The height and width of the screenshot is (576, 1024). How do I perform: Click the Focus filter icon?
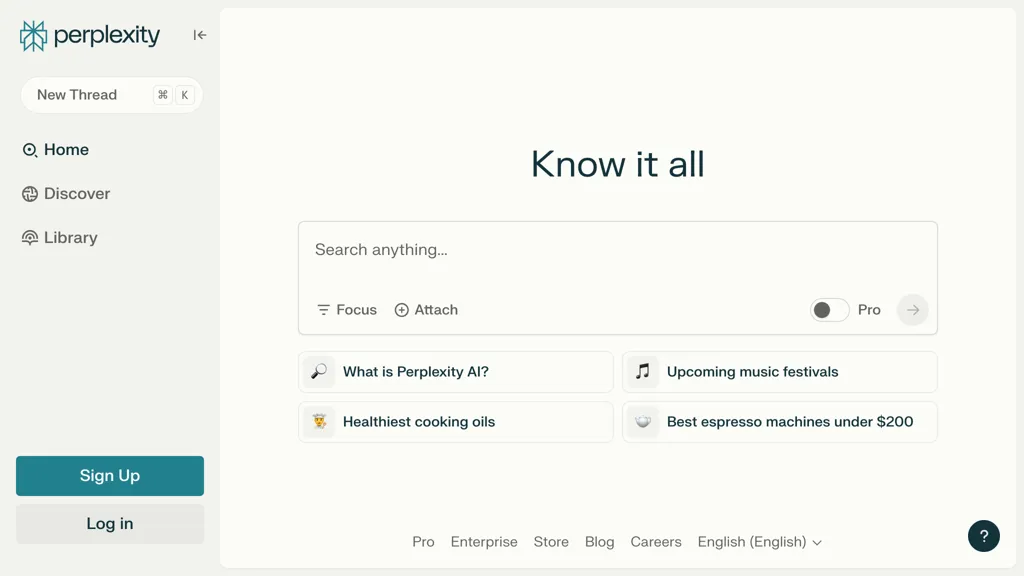(323, 310)
